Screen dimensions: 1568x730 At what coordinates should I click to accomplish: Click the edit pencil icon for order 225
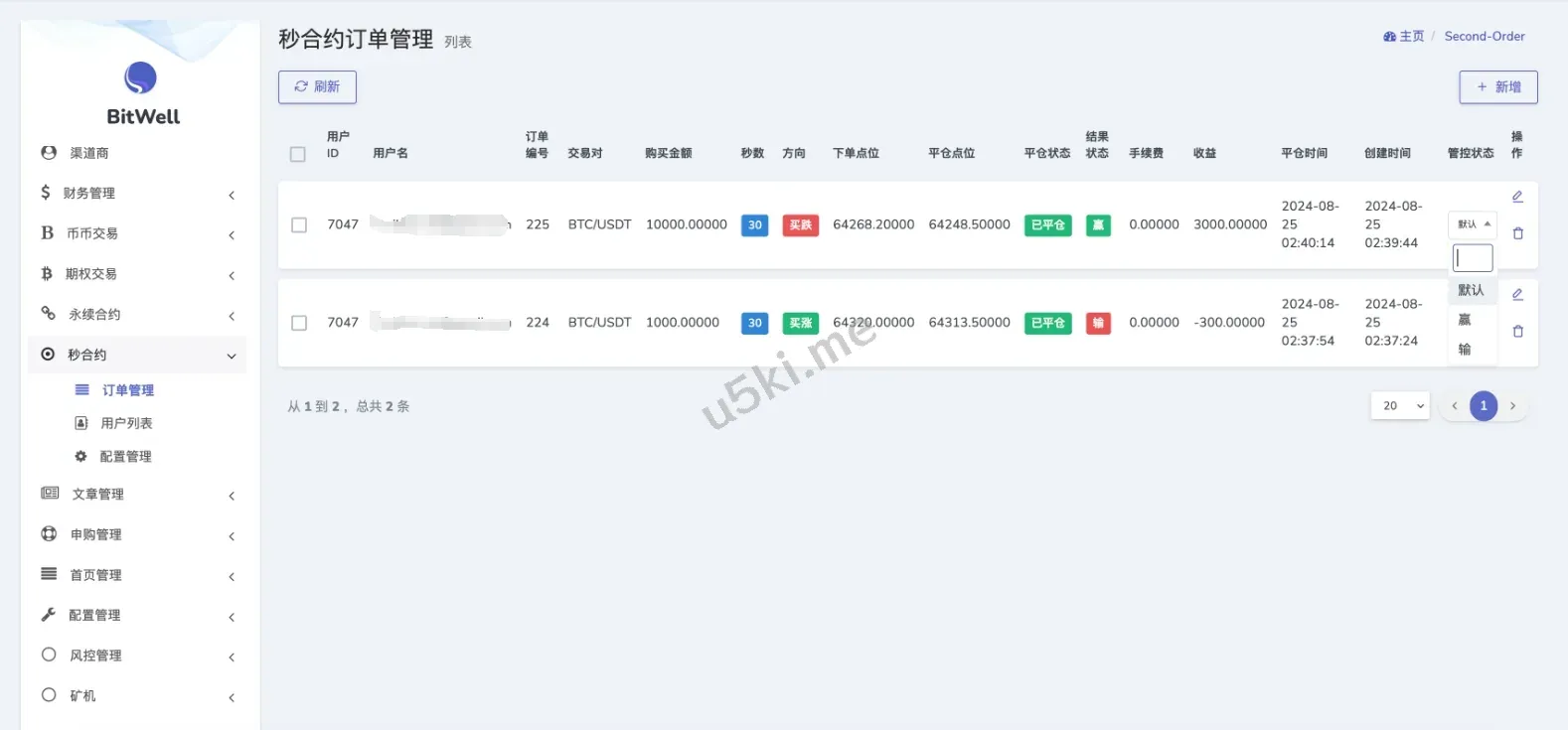point(1517,197)
